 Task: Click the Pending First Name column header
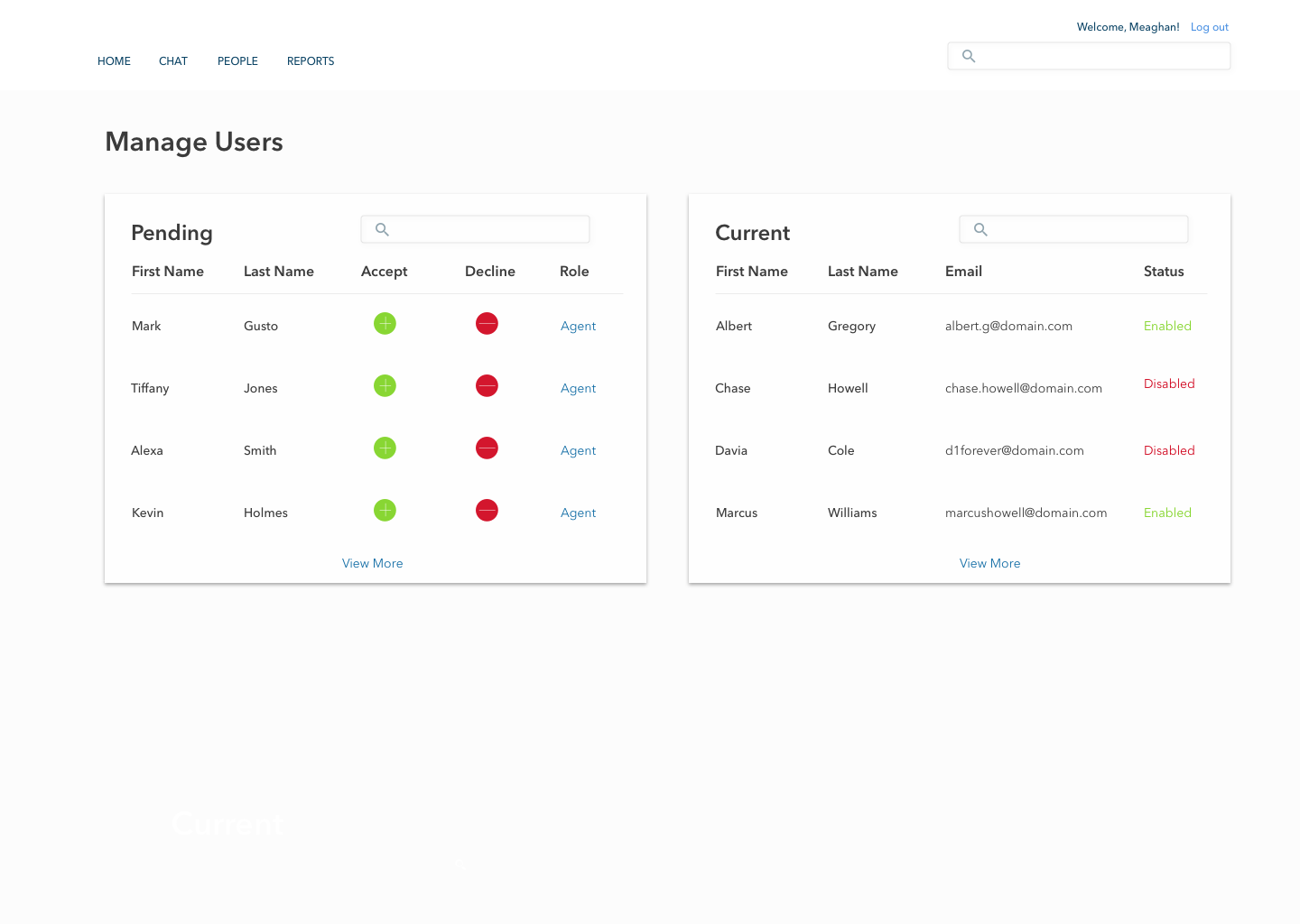(168, 272)
